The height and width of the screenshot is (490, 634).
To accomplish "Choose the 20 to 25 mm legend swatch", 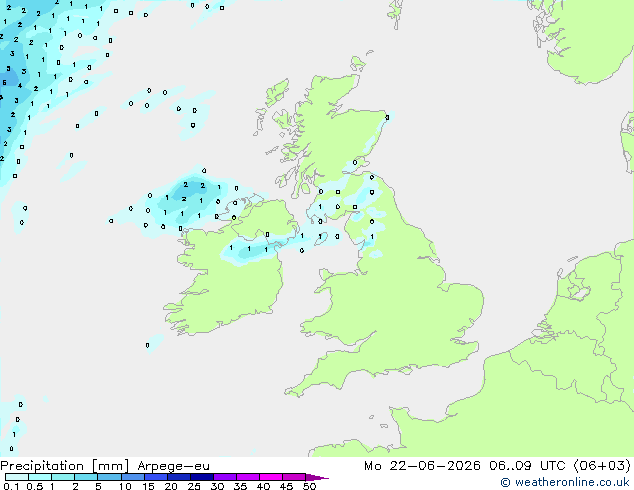I will point(178,477).
